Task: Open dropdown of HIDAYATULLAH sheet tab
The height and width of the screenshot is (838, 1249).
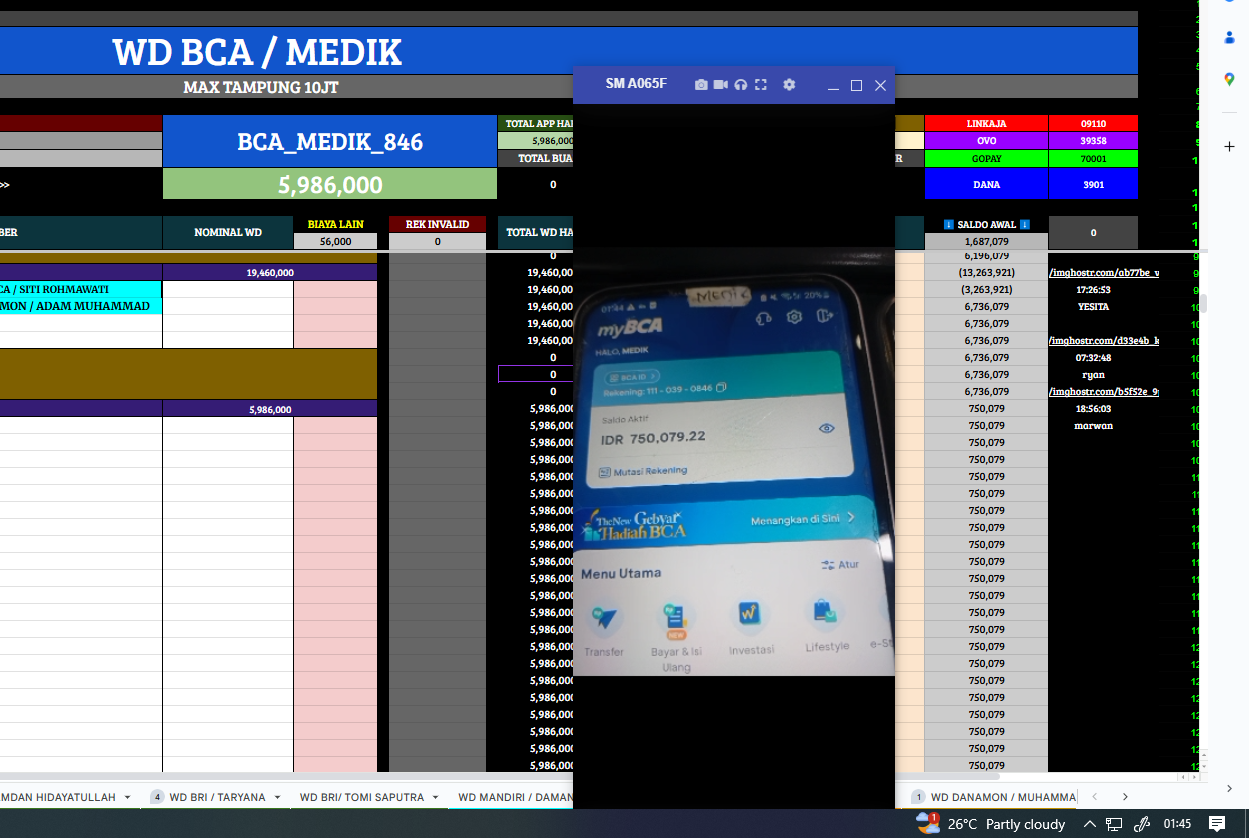Action: pos(126,797)
